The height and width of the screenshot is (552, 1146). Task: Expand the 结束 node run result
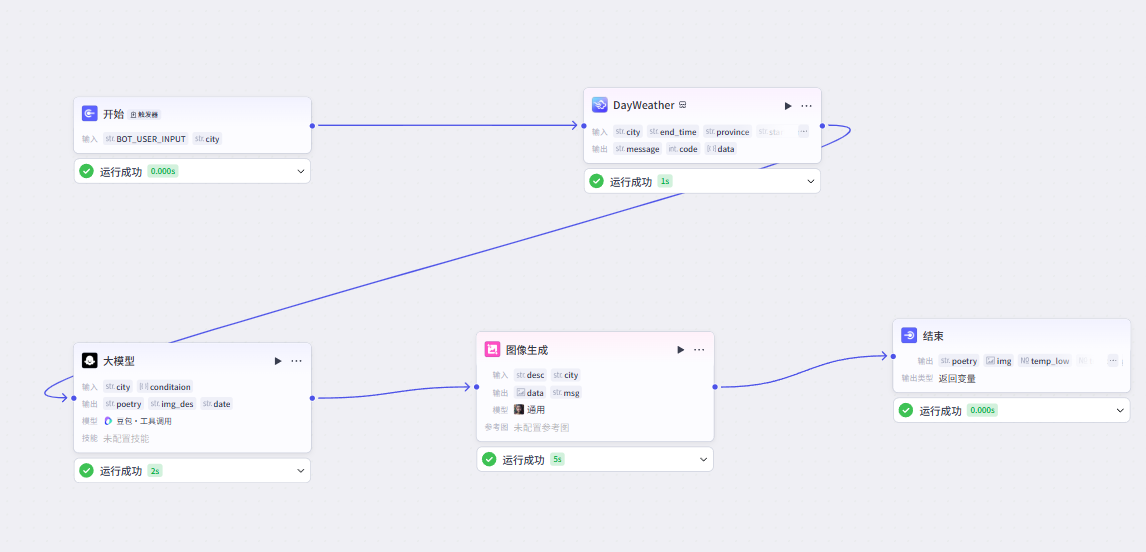1120,410
